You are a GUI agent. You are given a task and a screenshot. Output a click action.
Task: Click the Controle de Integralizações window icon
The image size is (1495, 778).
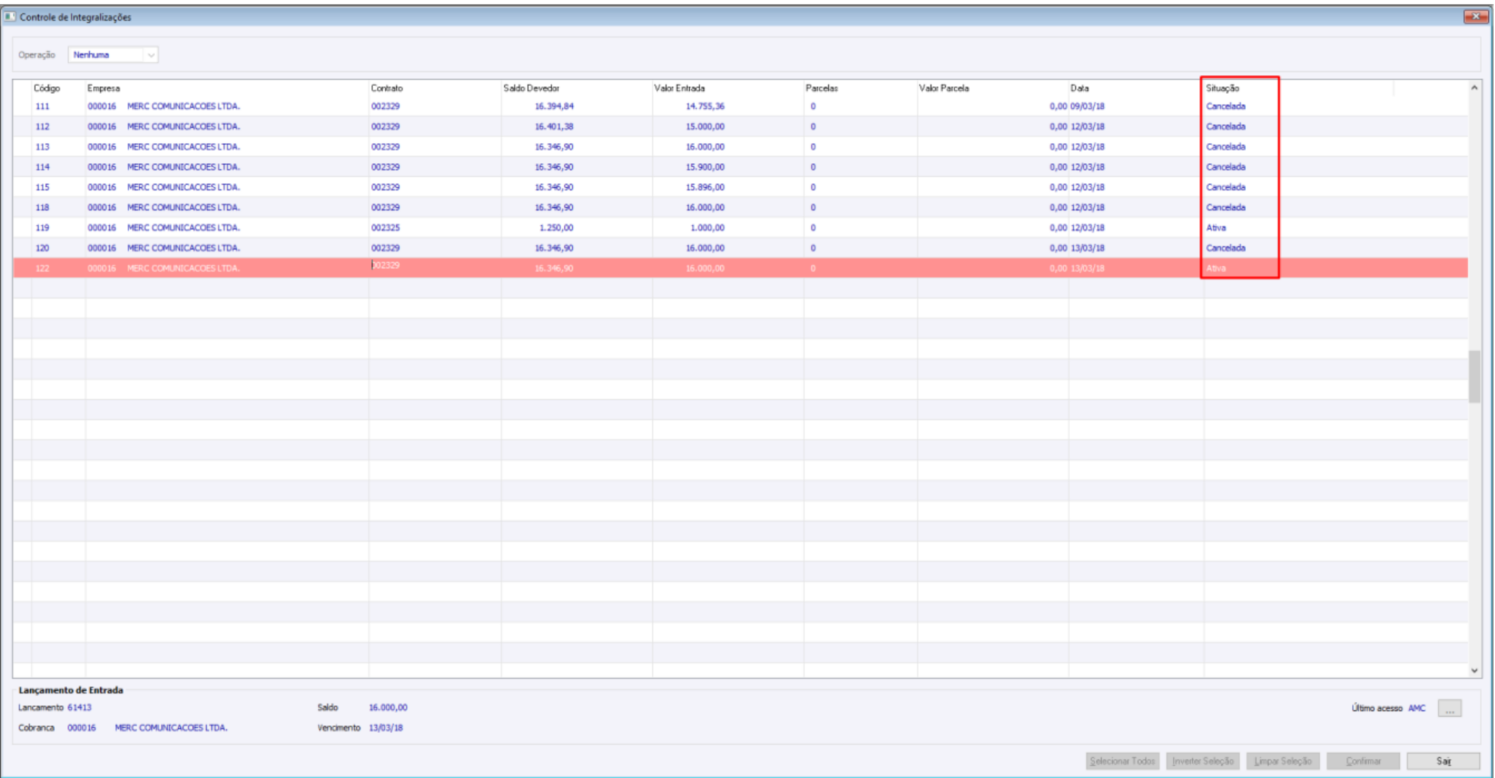pos(11,17)
